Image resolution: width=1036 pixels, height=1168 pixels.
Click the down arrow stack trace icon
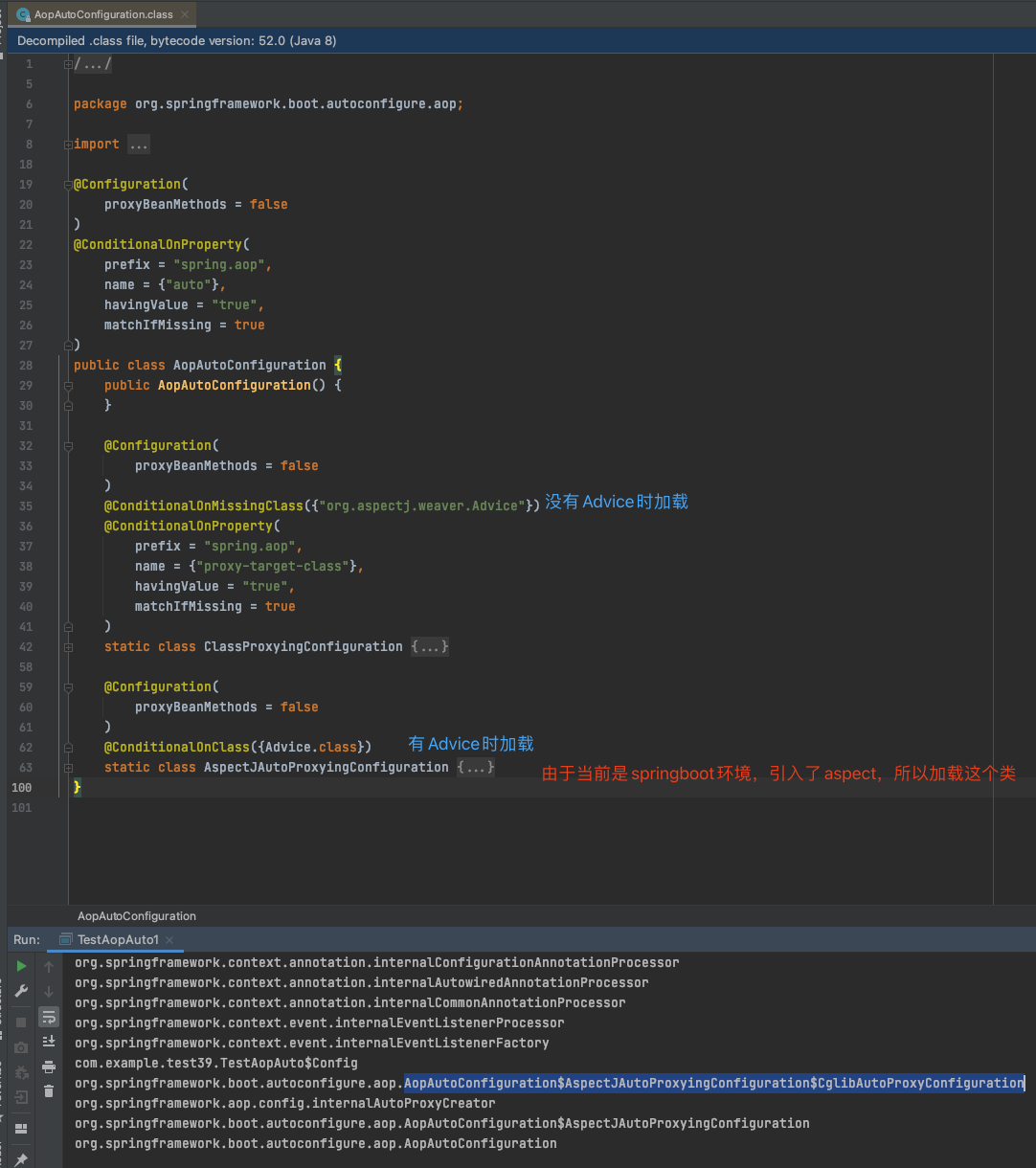[x=49, y=992]
